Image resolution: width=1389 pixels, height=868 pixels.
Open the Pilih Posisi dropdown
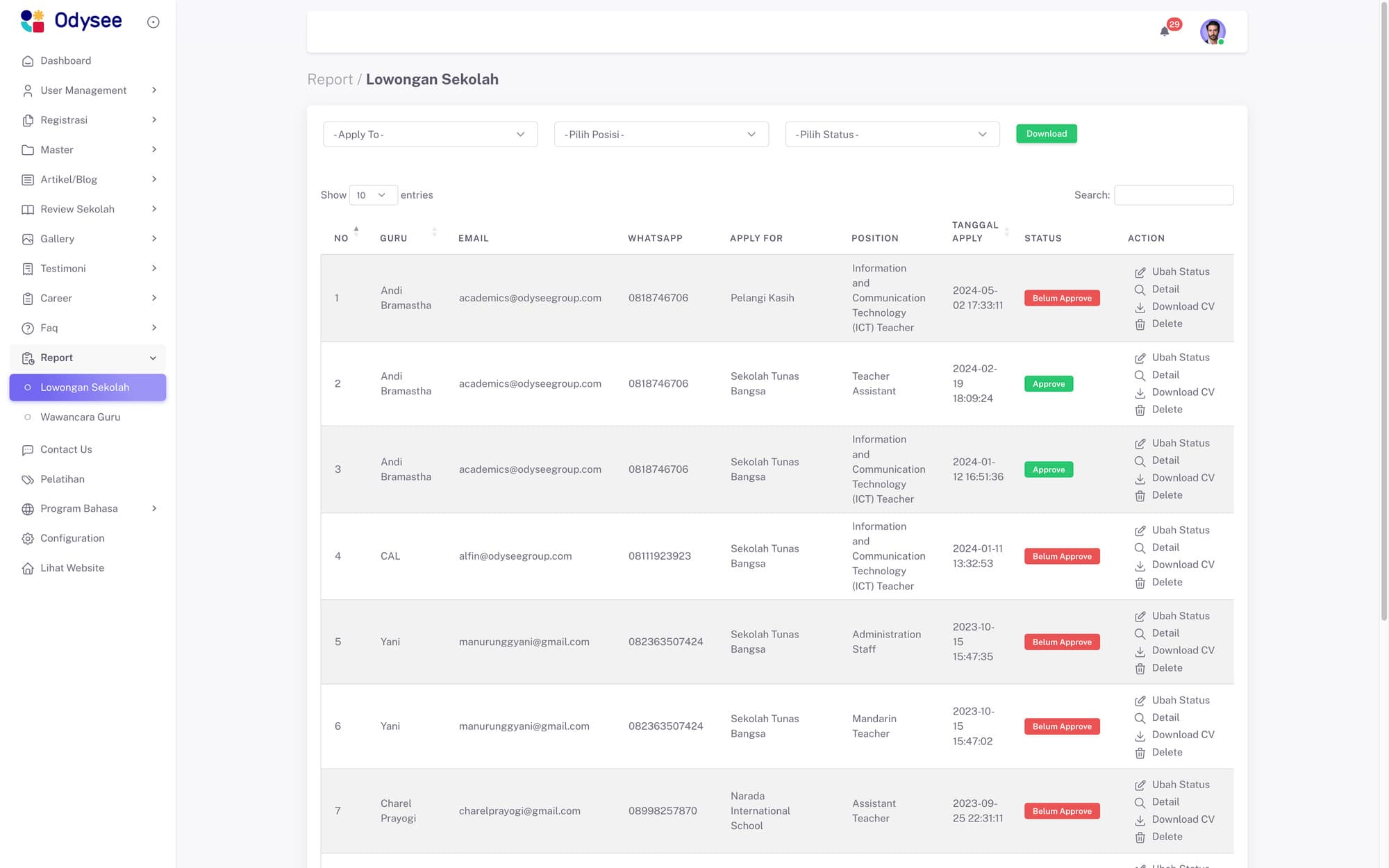660,135
